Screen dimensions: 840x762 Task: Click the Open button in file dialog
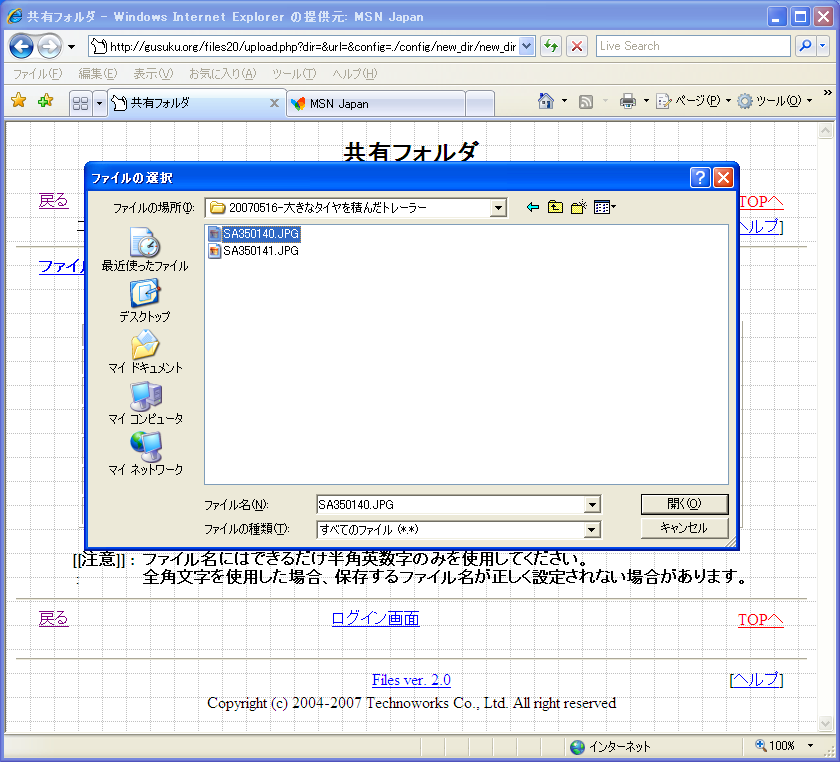[684, 504]
